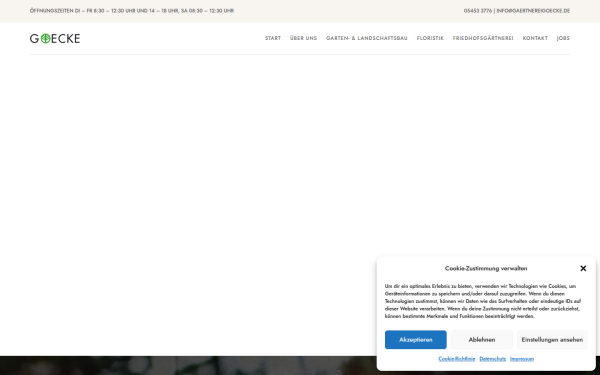Navigate to Friedhofsgärtnerei
Viewport: 600px width, 375px height.
click(483, 38)
